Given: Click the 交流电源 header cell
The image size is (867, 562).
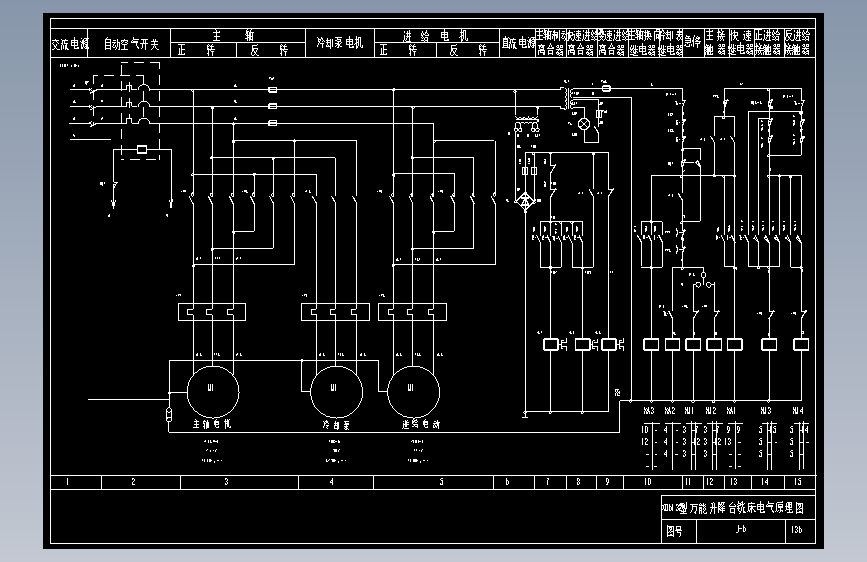Looking at the screenshot, I should point(69,44).
